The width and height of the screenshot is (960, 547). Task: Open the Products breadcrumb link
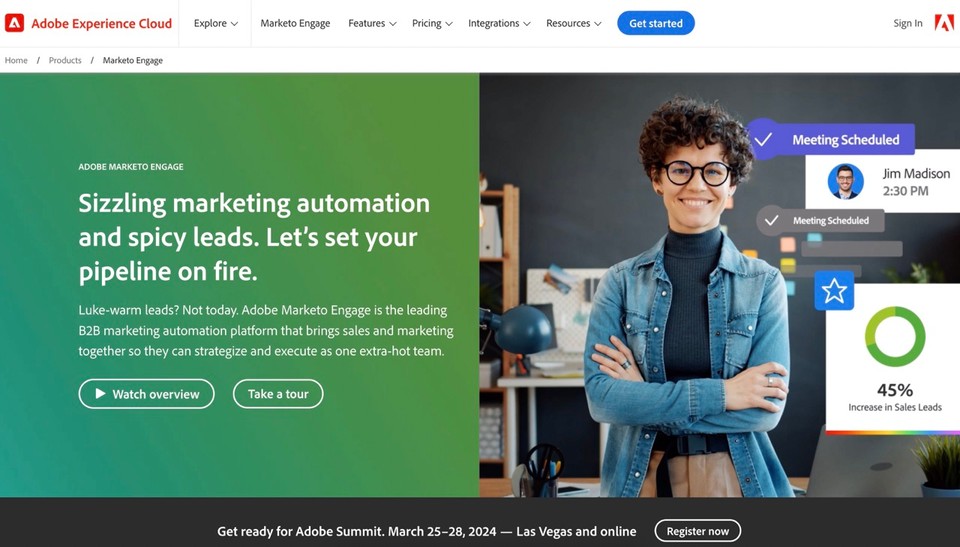[65, 60]
